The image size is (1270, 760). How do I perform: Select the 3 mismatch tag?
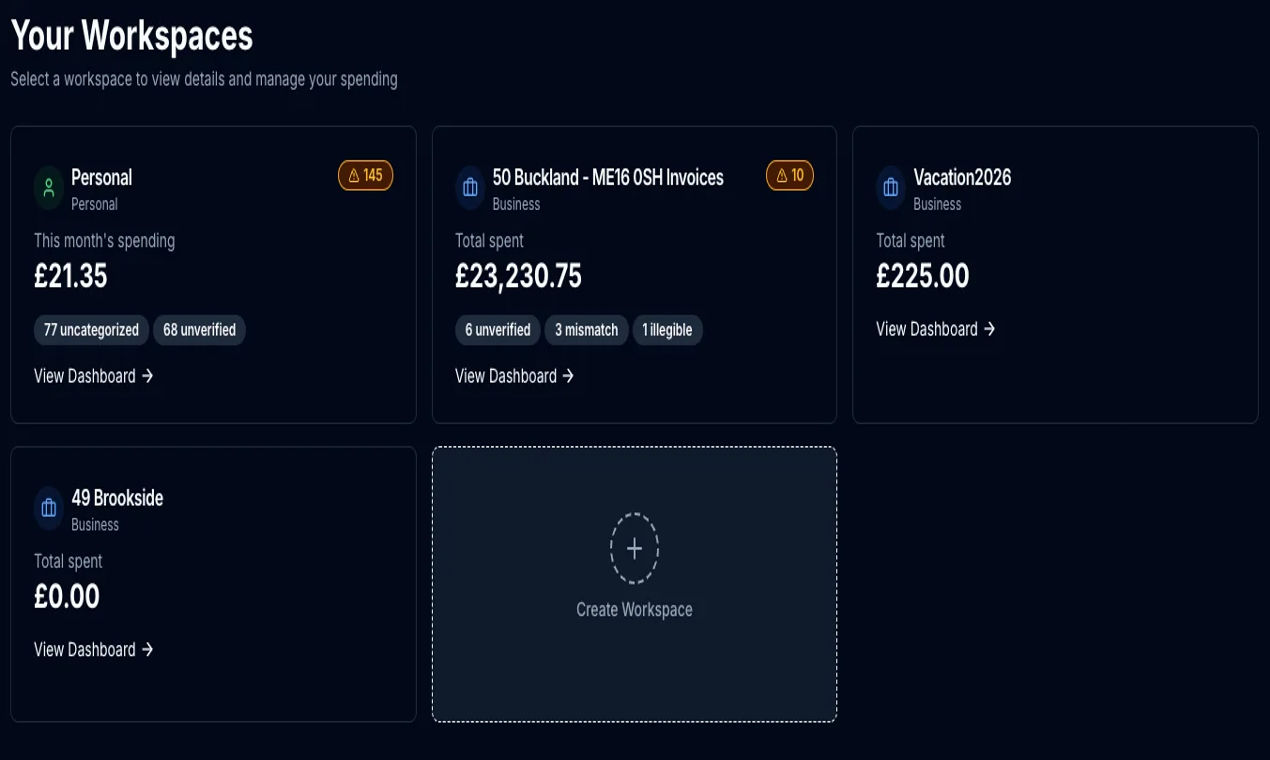[x=586, y=330]
